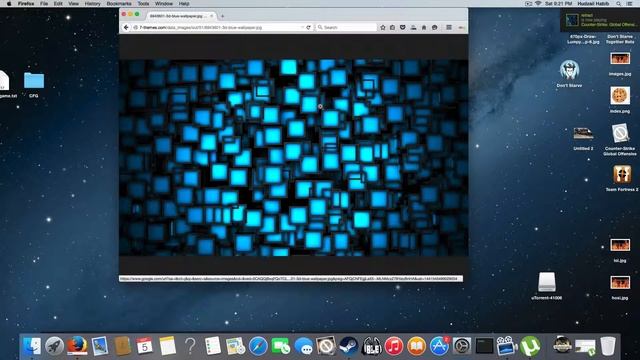Open iTunes from the Dock
The width and height of the screenshot is (640, 360).
click(394, 346)
